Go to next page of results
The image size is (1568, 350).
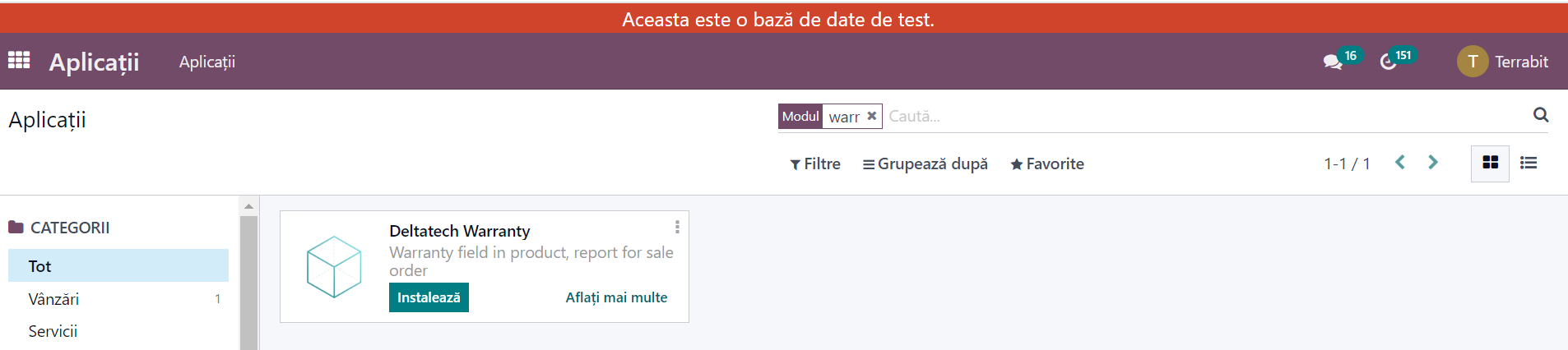click(1433, 163)
